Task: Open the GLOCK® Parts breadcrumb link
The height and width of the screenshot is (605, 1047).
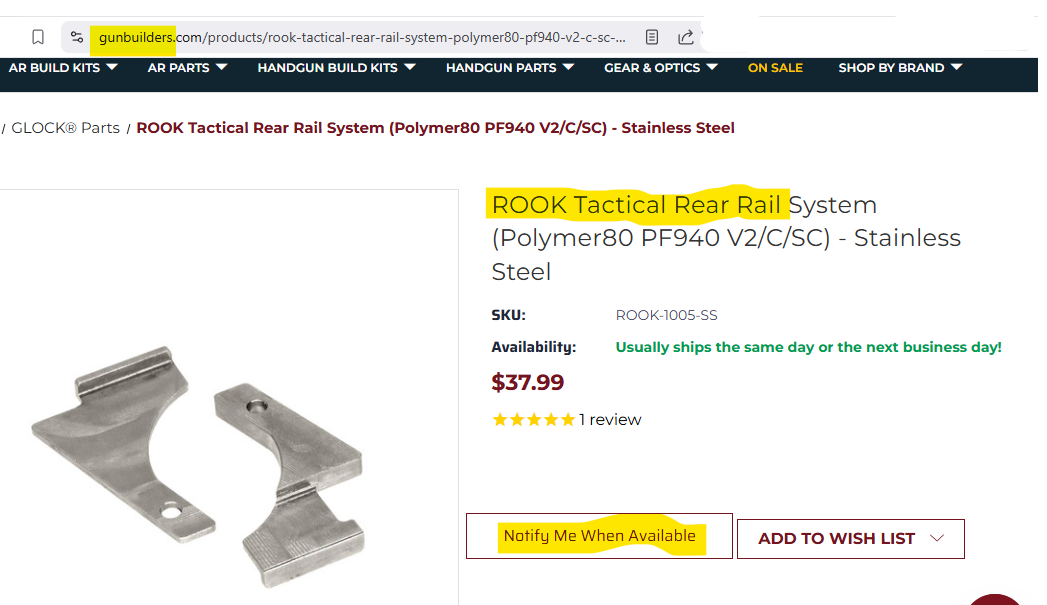Action: (x=65, y=128)
